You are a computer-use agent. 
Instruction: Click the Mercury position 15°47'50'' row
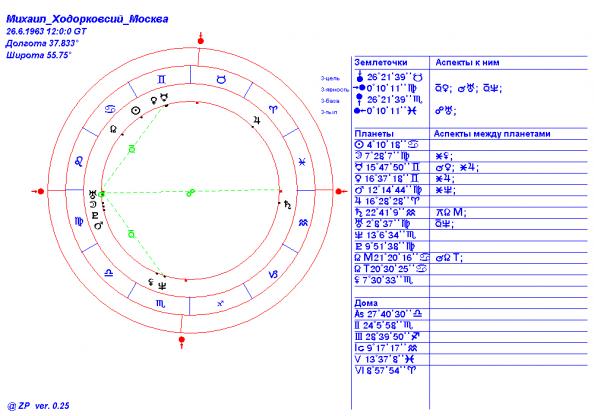pyautogui.click(x=387, y=167)
